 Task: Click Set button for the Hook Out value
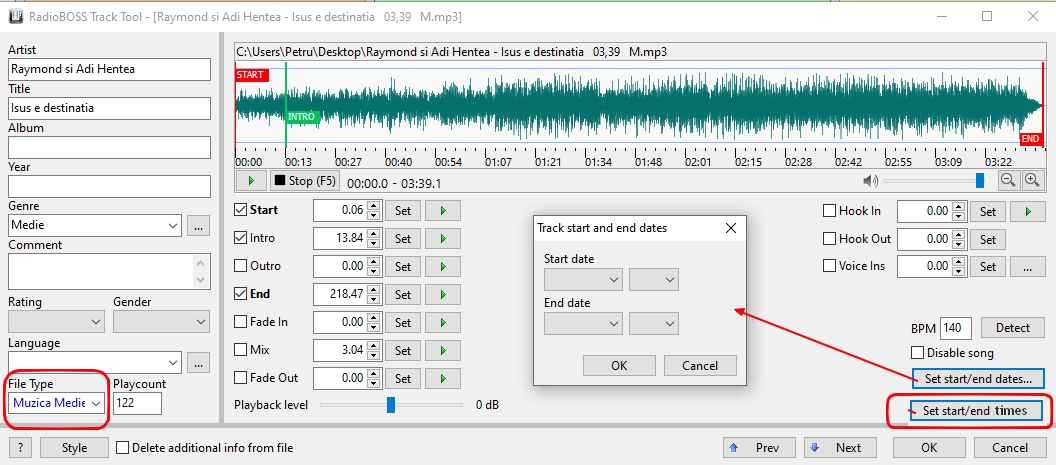(988, 239)
